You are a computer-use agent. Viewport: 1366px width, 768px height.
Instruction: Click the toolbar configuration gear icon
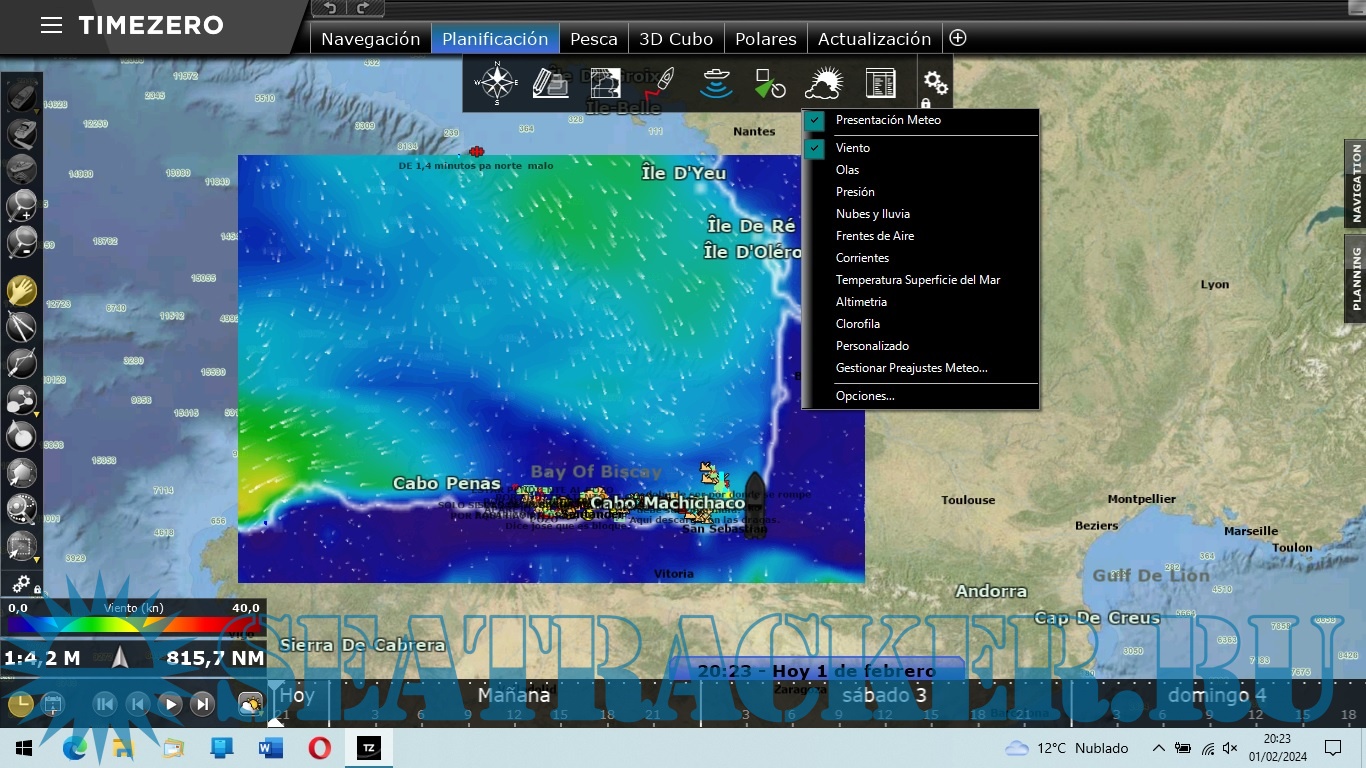[x=933, y=84]
